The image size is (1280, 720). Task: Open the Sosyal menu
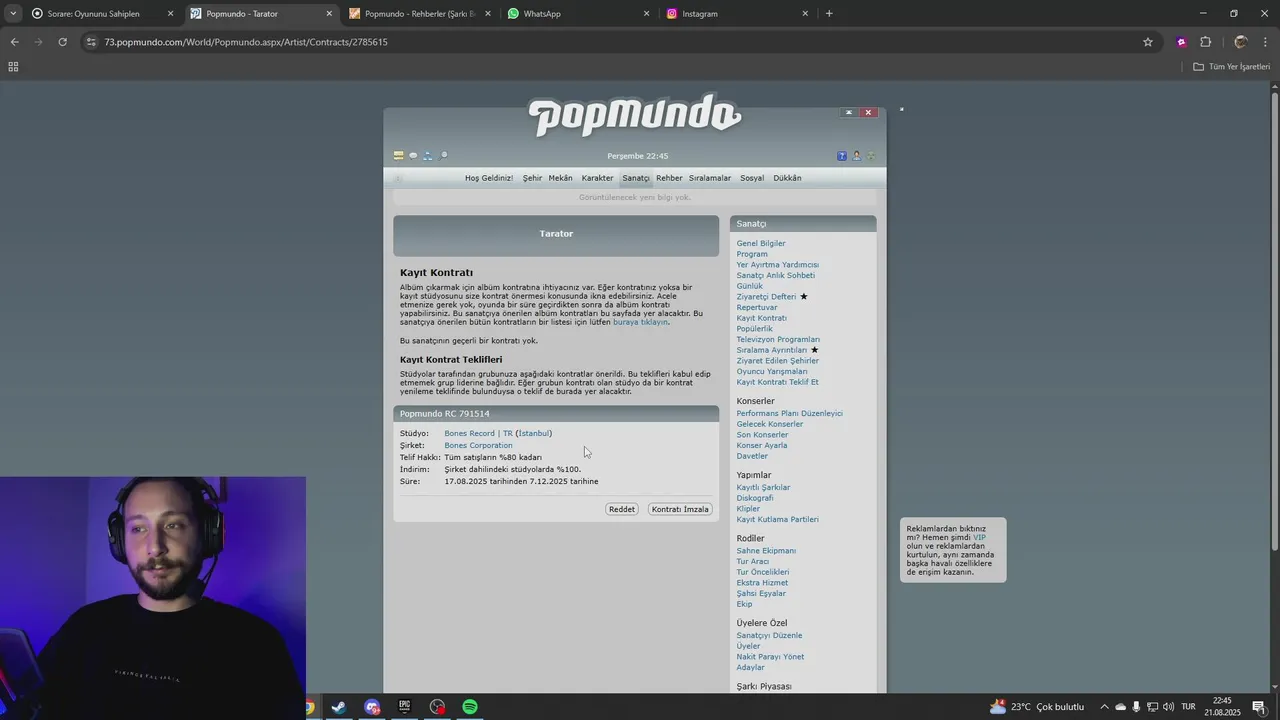coord(752,178)
